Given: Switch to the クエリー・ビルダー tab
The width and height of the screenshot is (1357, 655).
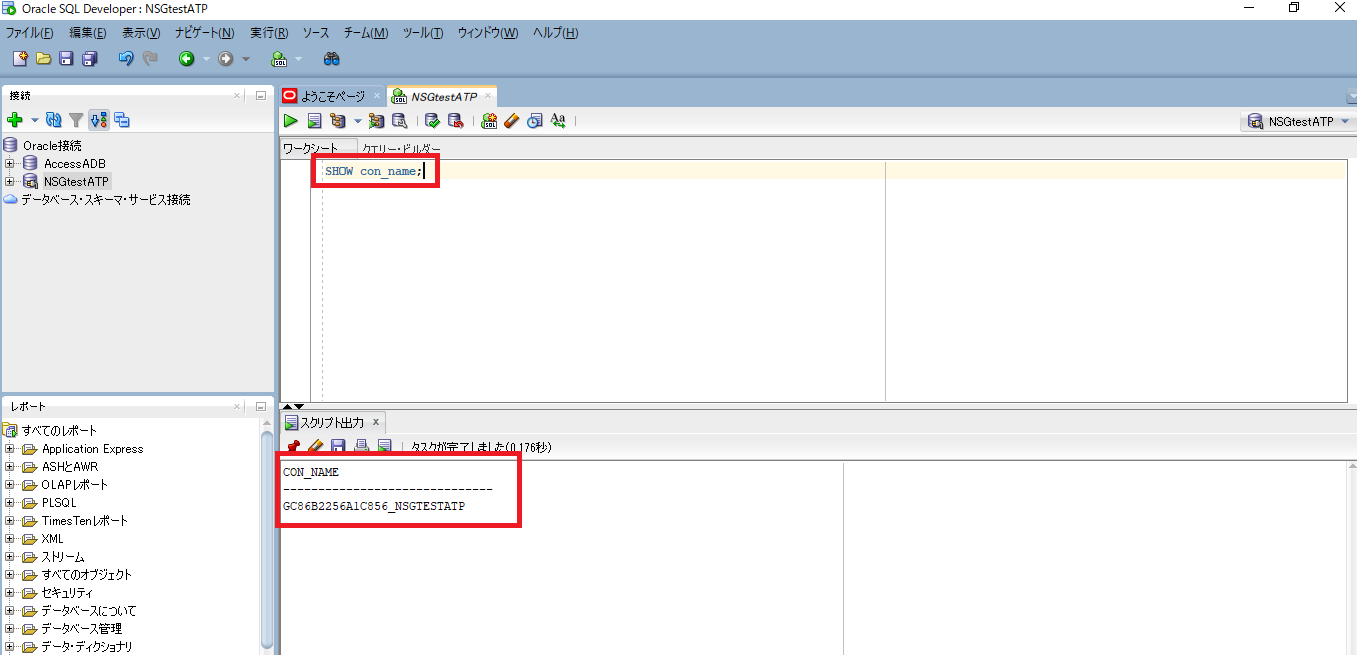Looking at the screenshot, I should (x=401, y=149).
